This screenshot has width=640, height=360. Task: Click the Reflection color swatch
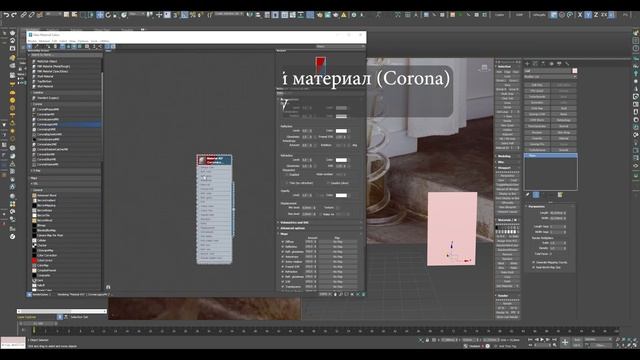pyautogui.click(x=341, y=131)
